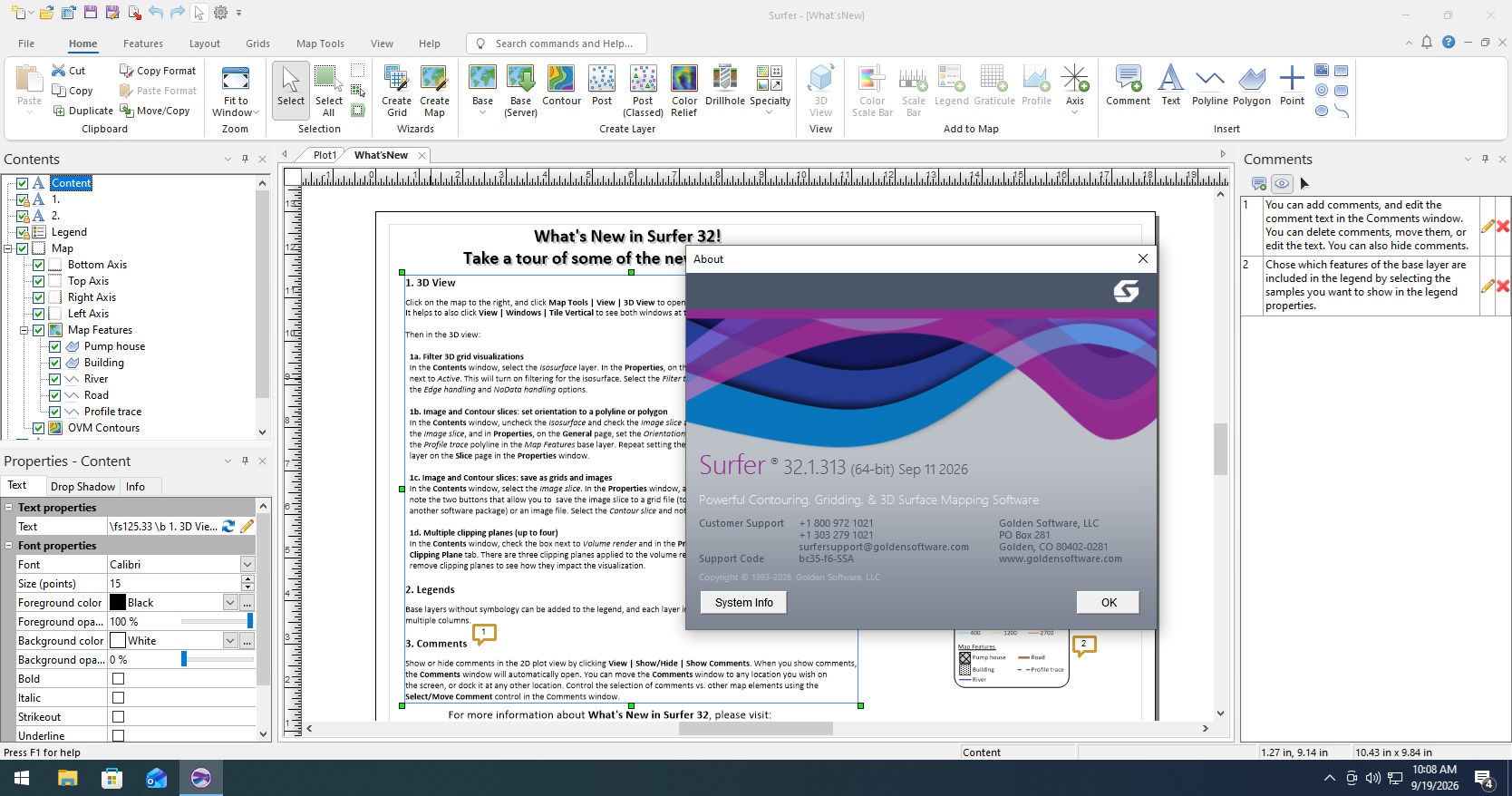Add a Post layer
Screen dimensions: 1512x796
(x=602, y=86)
